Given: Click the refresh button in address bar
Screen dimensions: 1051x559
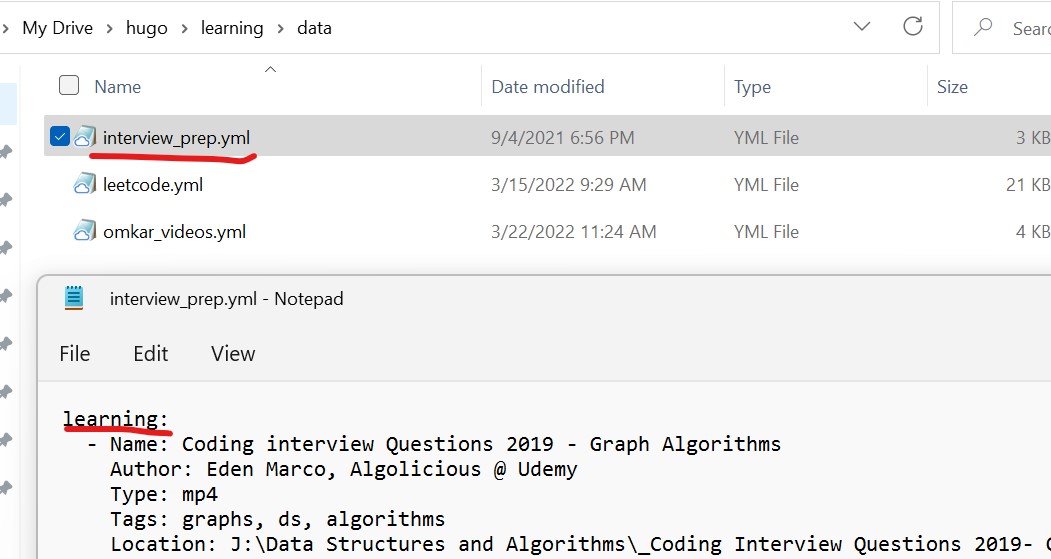Looking at the screenshot, I should 912,28.
